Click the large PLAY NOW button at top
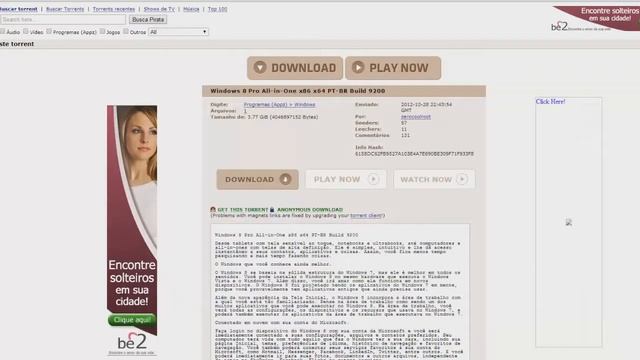 click(393, 68)
